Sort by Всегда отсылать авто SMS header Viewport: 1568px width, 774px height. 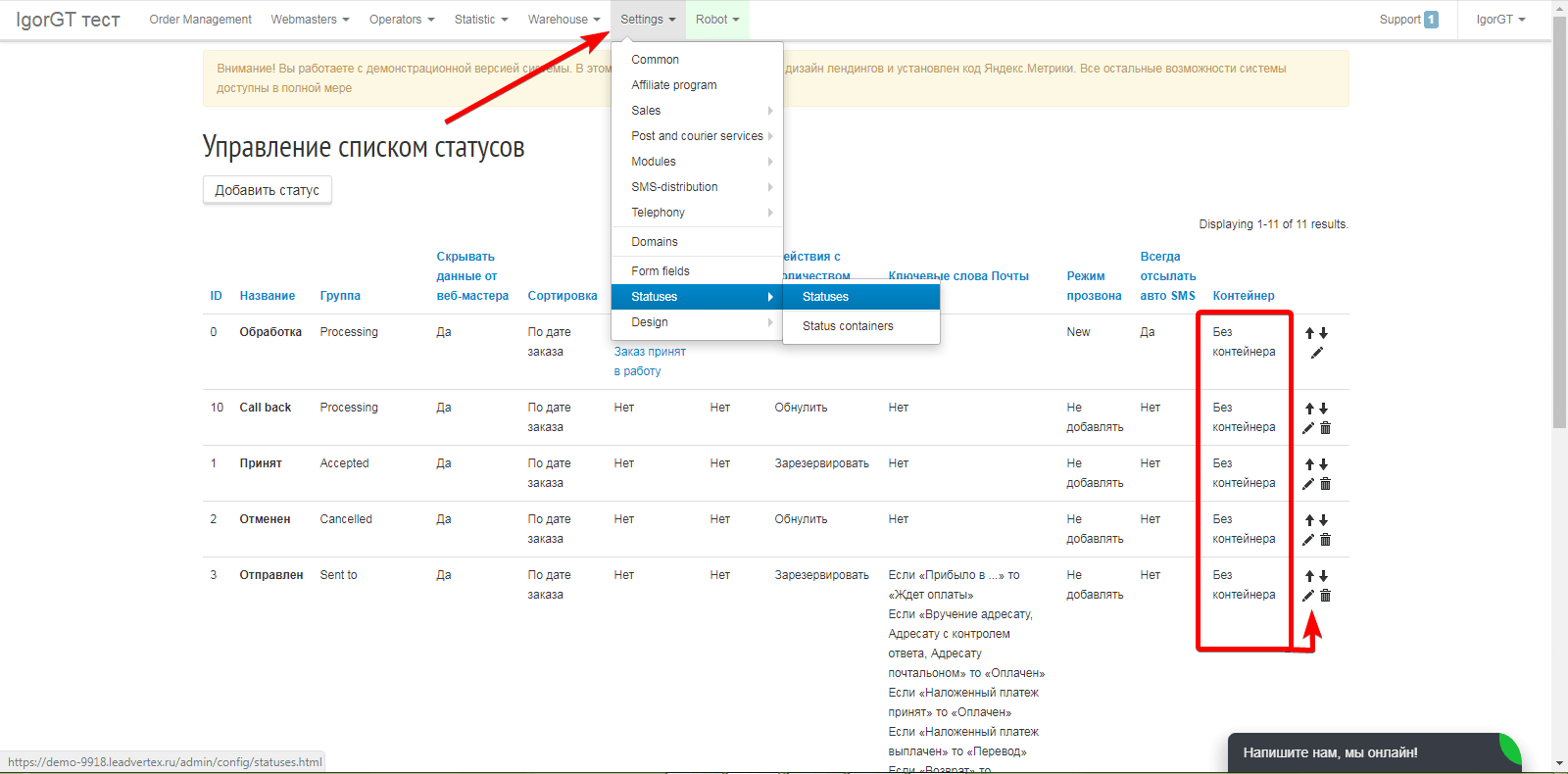click(1168, 276)
